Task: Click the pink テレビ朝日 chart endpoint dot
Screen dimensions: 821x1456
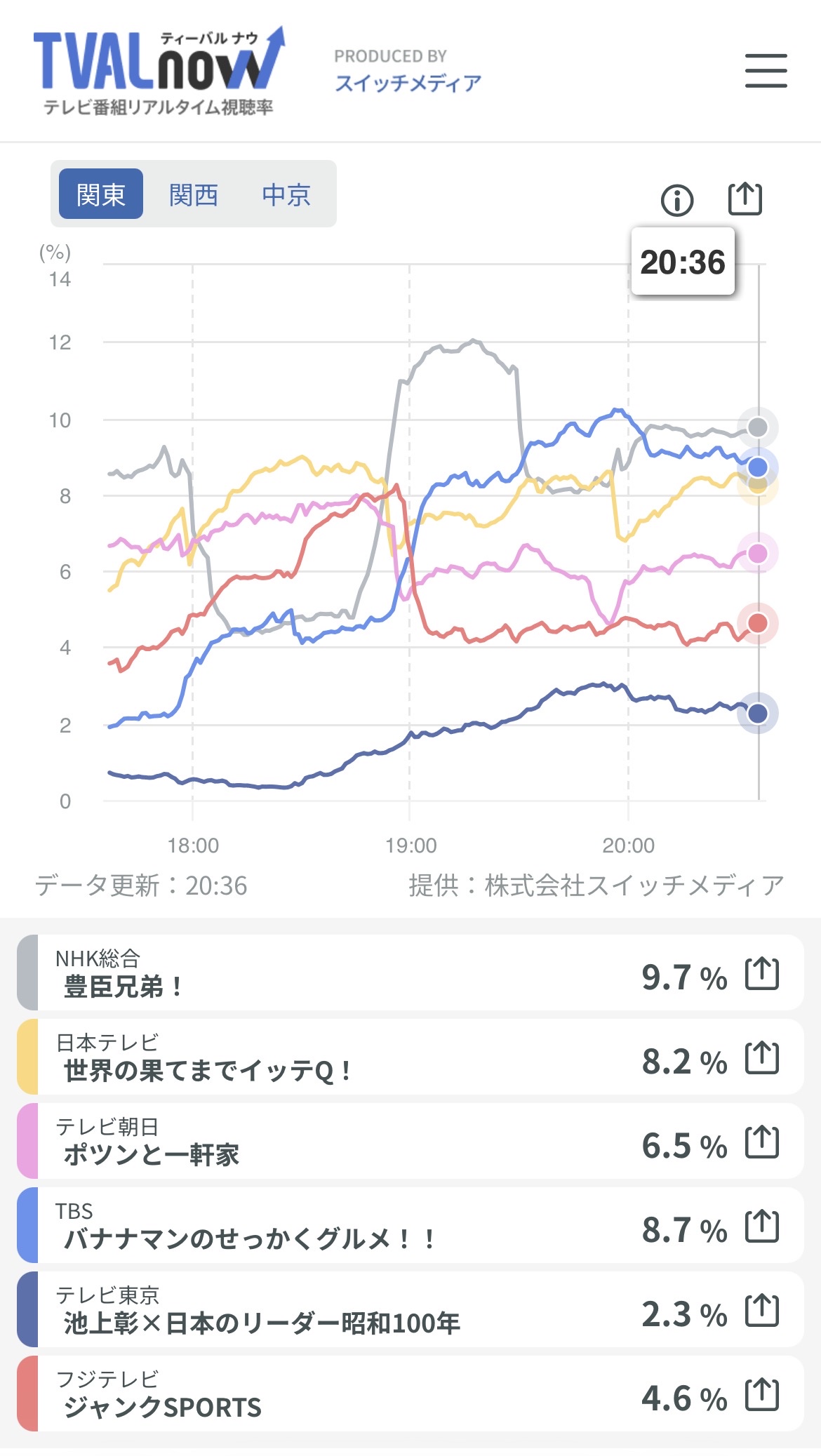Action: click(757, 554)
